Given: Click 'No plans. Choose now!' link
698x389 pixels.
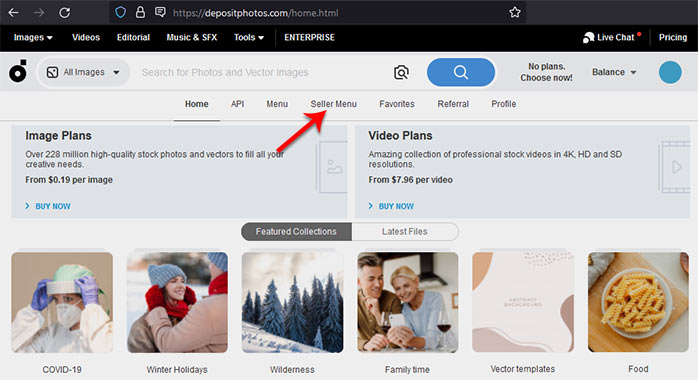Looking at the screenshot, I should [x=546, y=72].
